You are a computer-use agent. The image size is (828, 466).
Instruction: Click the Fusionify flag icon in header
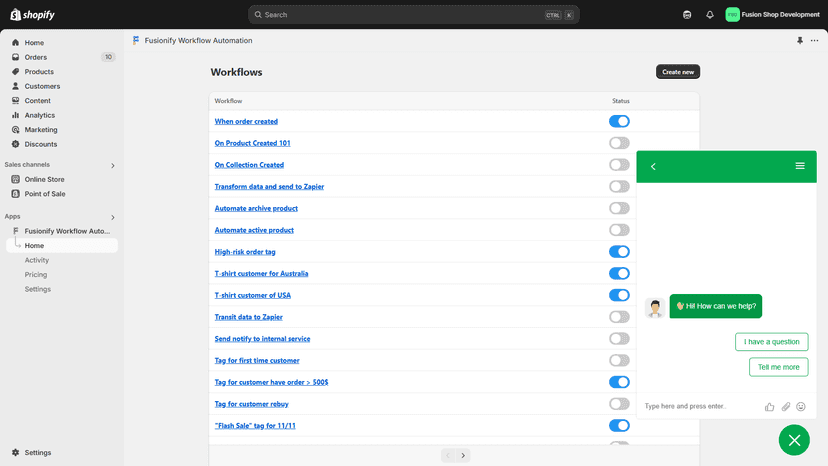click(136, 40)
